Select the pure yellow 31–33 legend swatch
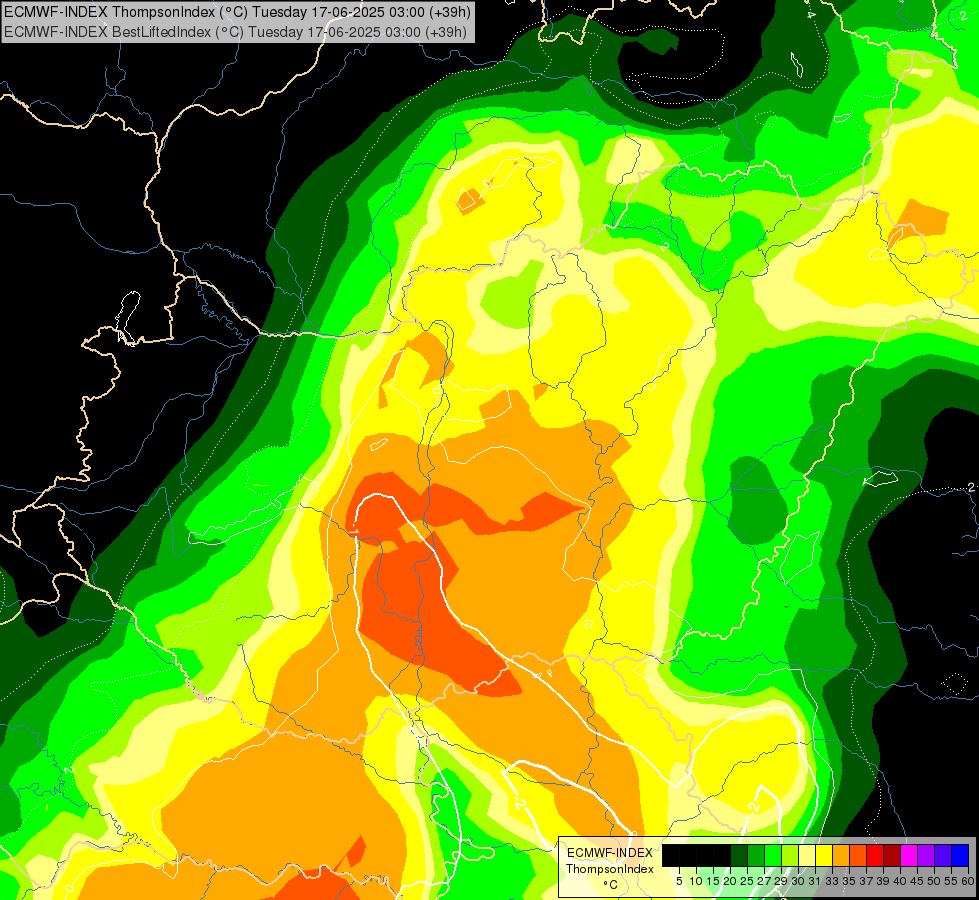 pos(824,855)
